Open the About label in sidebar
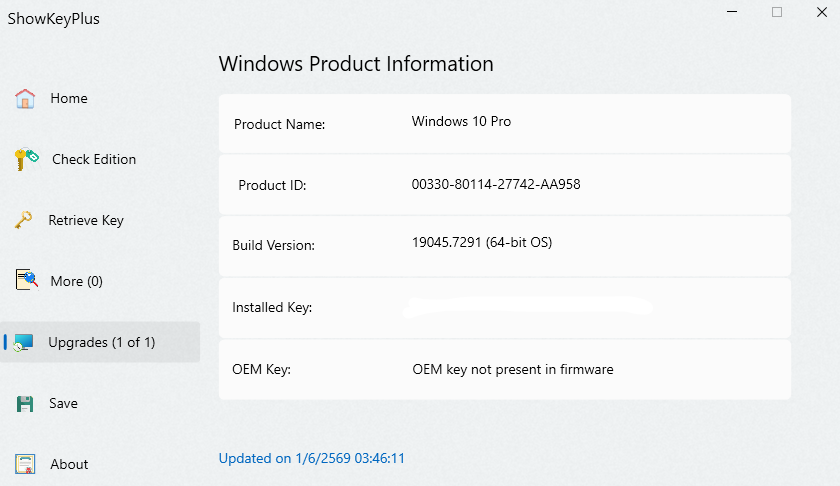Screen dimensions: 840x486 pos(69,464)
